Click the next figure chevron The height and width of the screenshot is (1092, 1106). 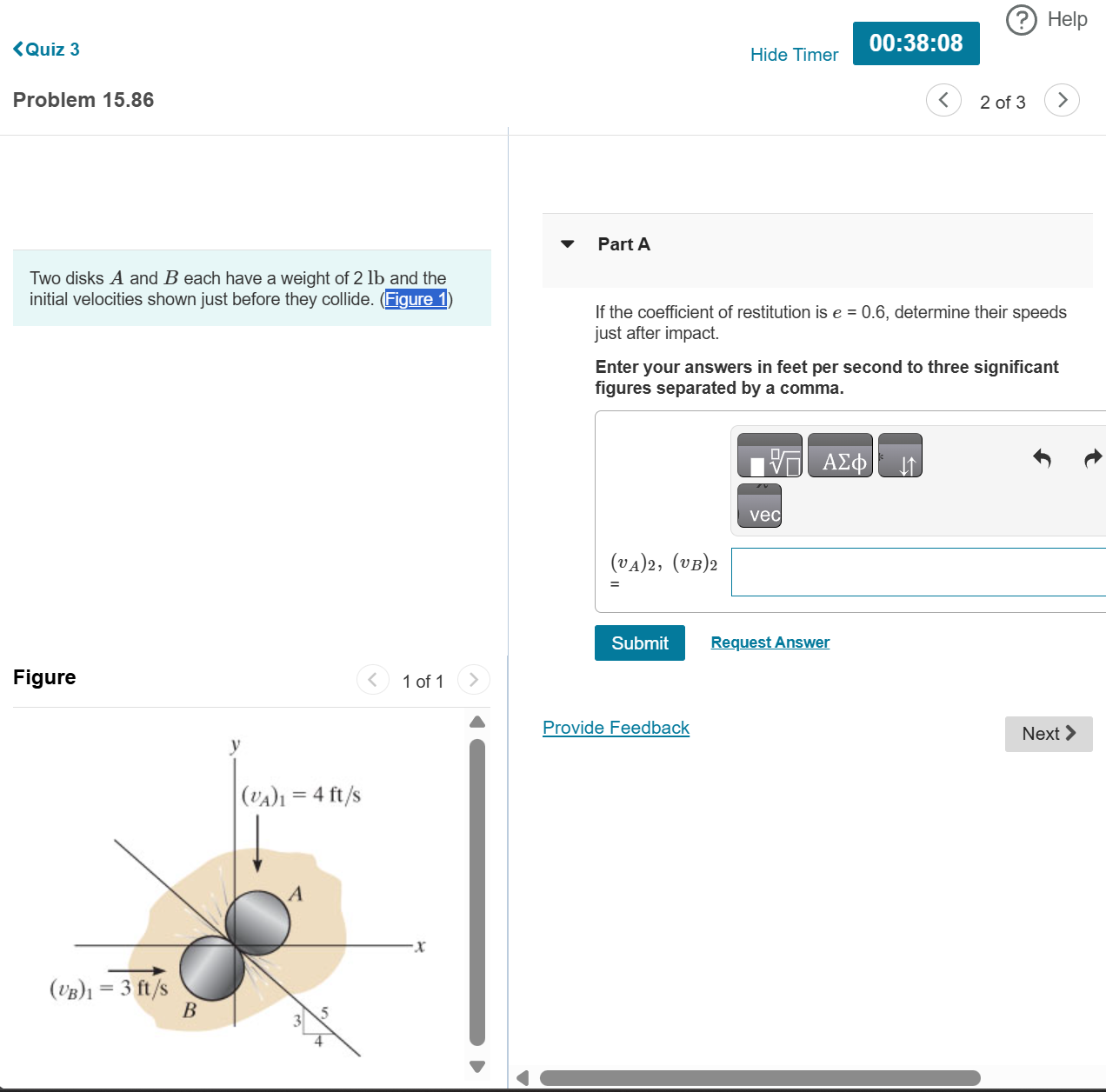(x=473, y=680)
